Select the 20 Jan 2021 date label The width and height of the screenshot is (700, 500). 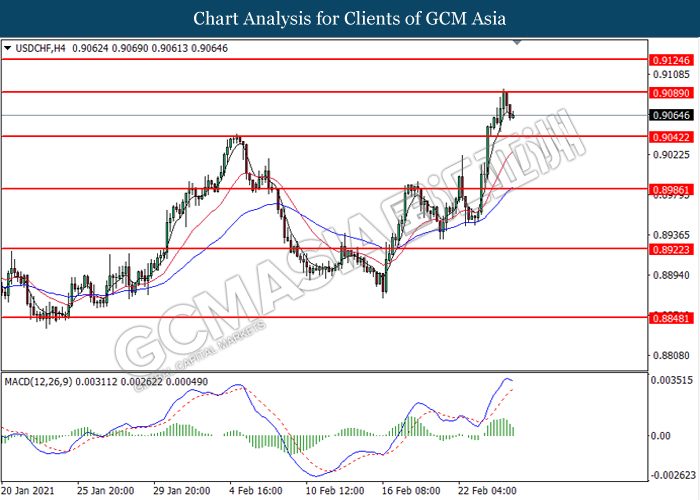coord(32,491)
